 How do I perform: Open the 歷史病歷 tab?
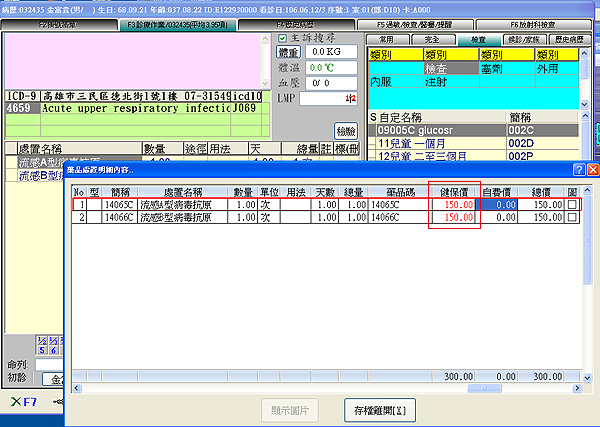pos(571,38)
